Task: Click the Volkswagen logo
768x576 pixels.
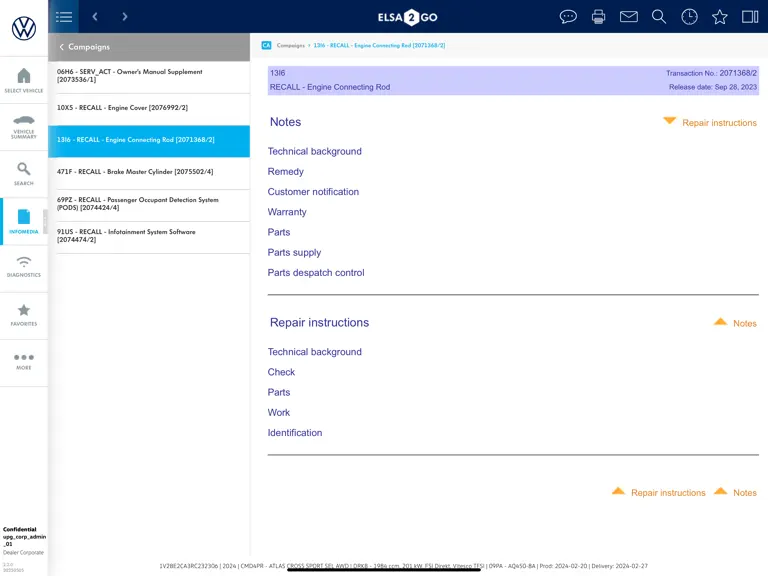Action: pos(24,28)
